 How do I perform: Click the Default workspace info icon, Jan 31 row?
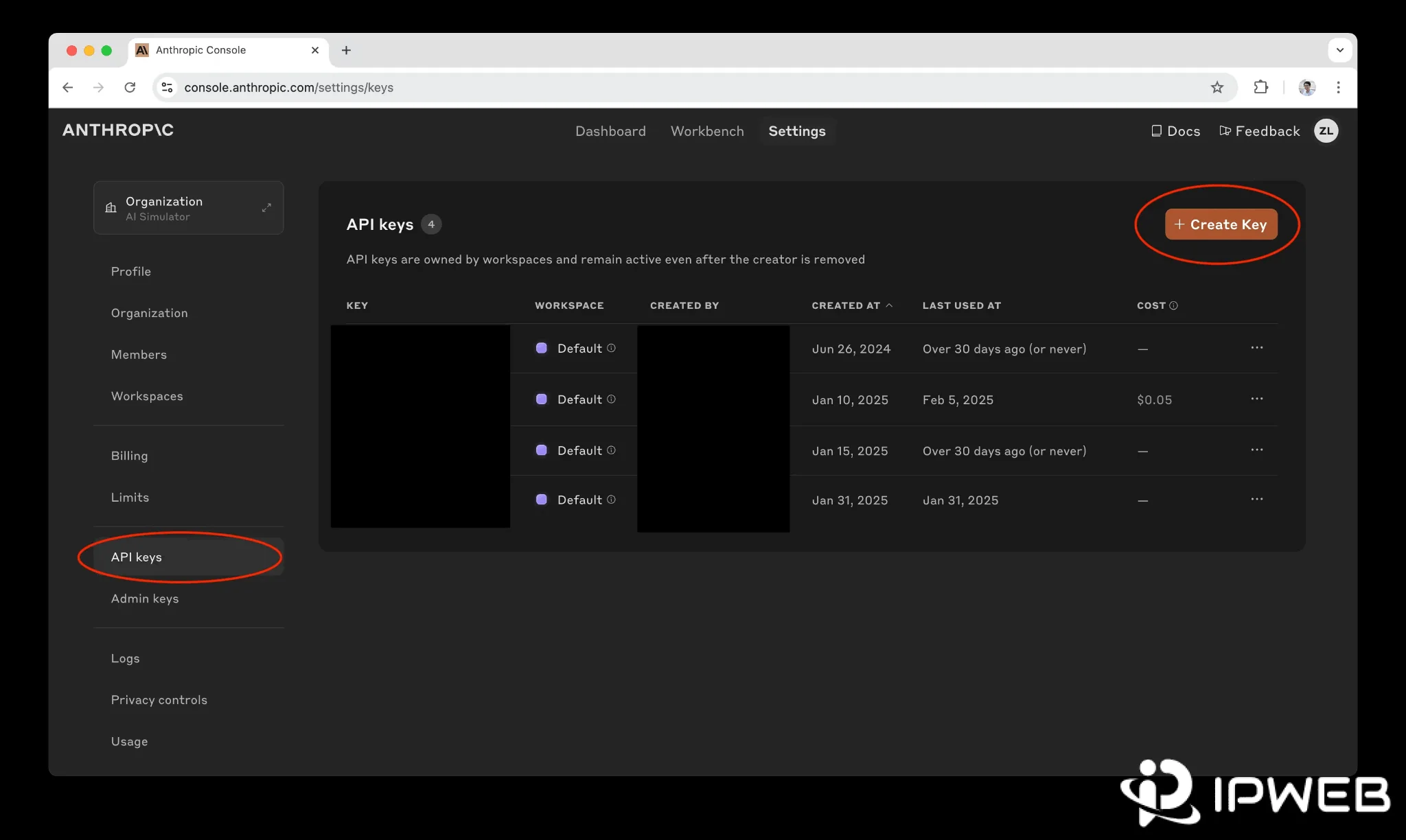click(x=611, y=500)
